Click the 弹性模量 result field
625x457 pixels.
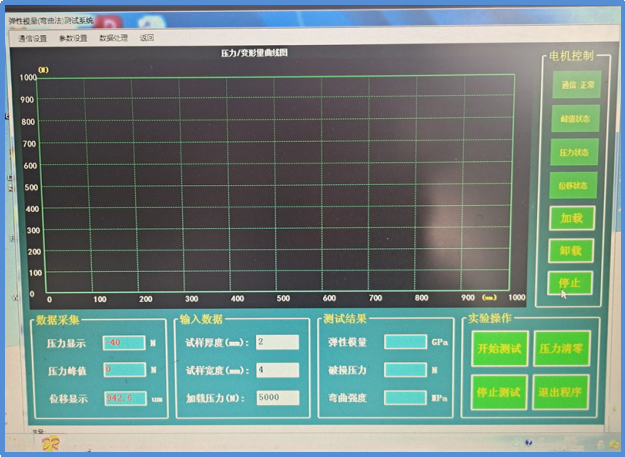tap(405, 342)
